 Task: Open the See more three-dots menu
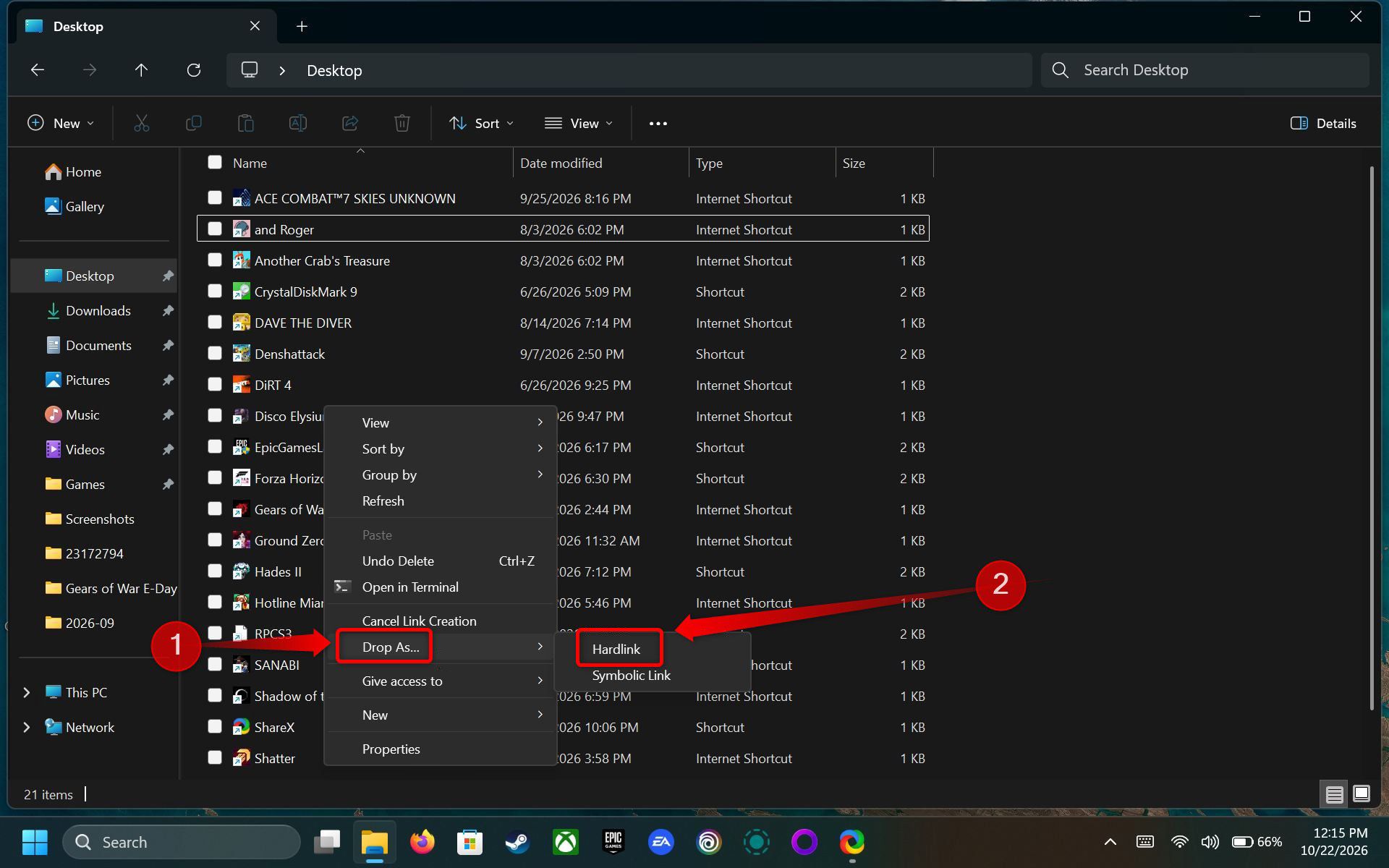pyautogui.click(x=658, y=124)
